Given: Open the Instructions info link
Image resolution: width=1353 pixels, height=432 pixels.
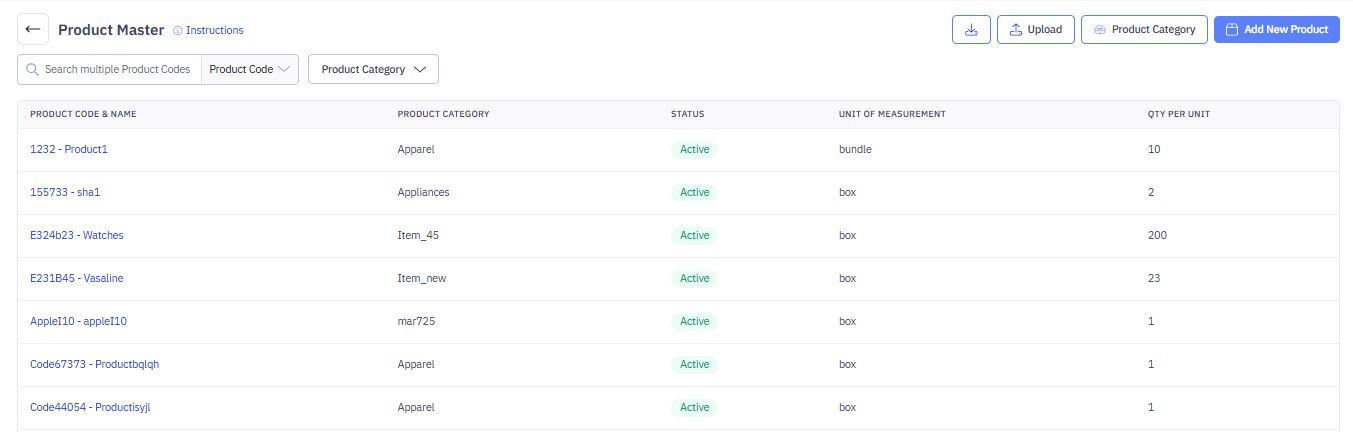Looking at the screenshot, I should point(208,31).
